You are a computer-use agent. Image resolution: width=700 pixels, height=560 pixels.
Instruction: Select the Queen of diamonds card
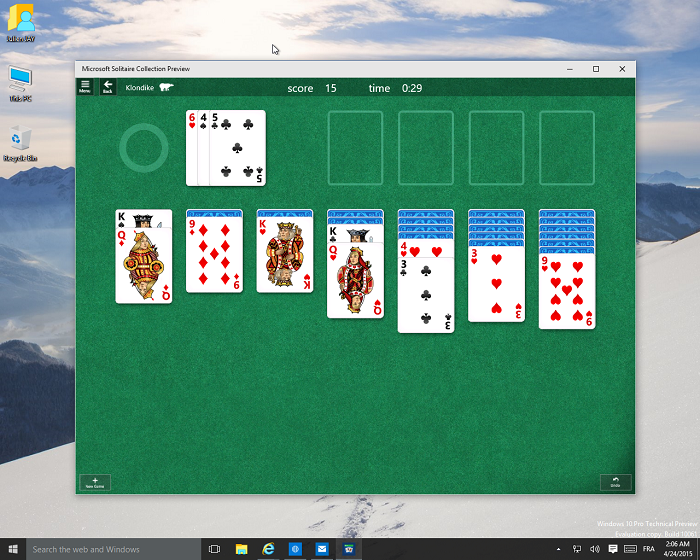pyautogui.click(x=144, y=266)
